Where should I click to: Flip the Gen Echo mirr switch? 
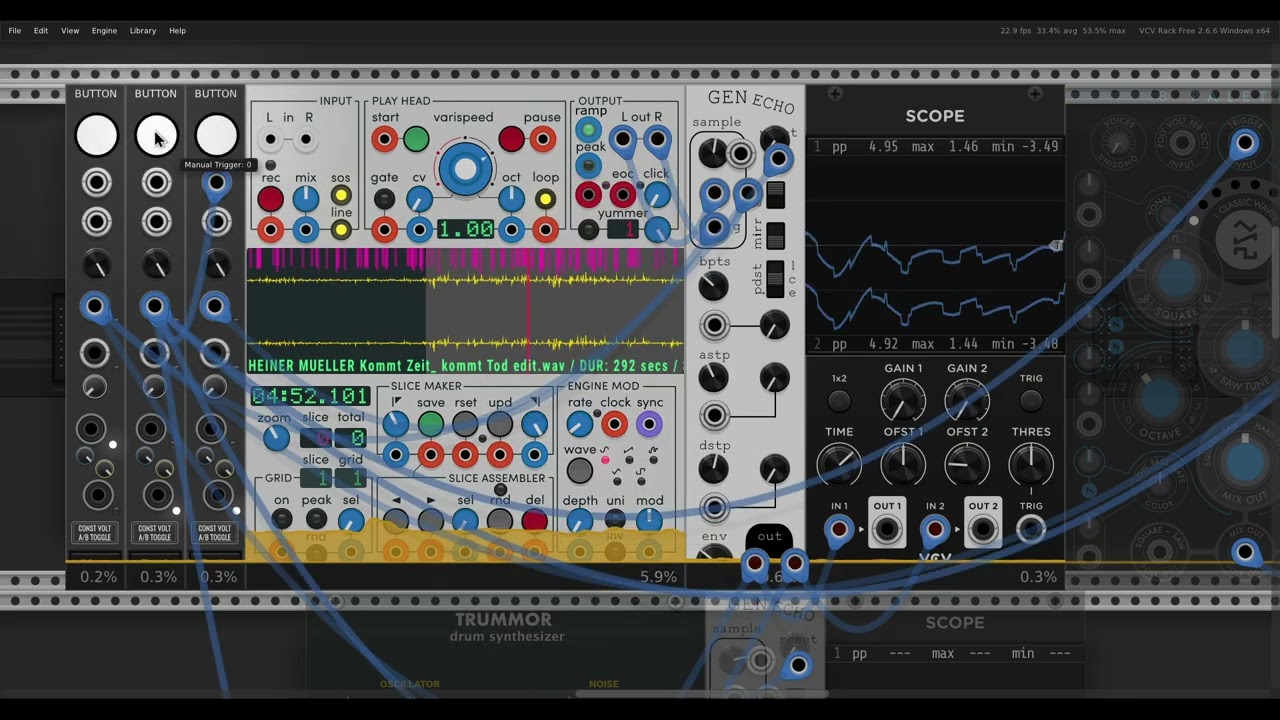tap(776, 235)
